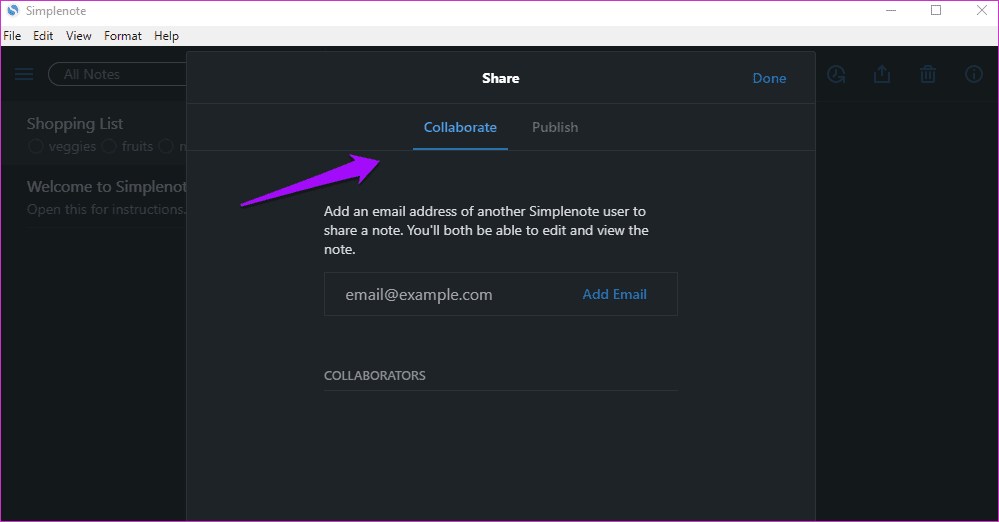Open the Shopping List note
The image size is (999, 522).
click(94, 134)
